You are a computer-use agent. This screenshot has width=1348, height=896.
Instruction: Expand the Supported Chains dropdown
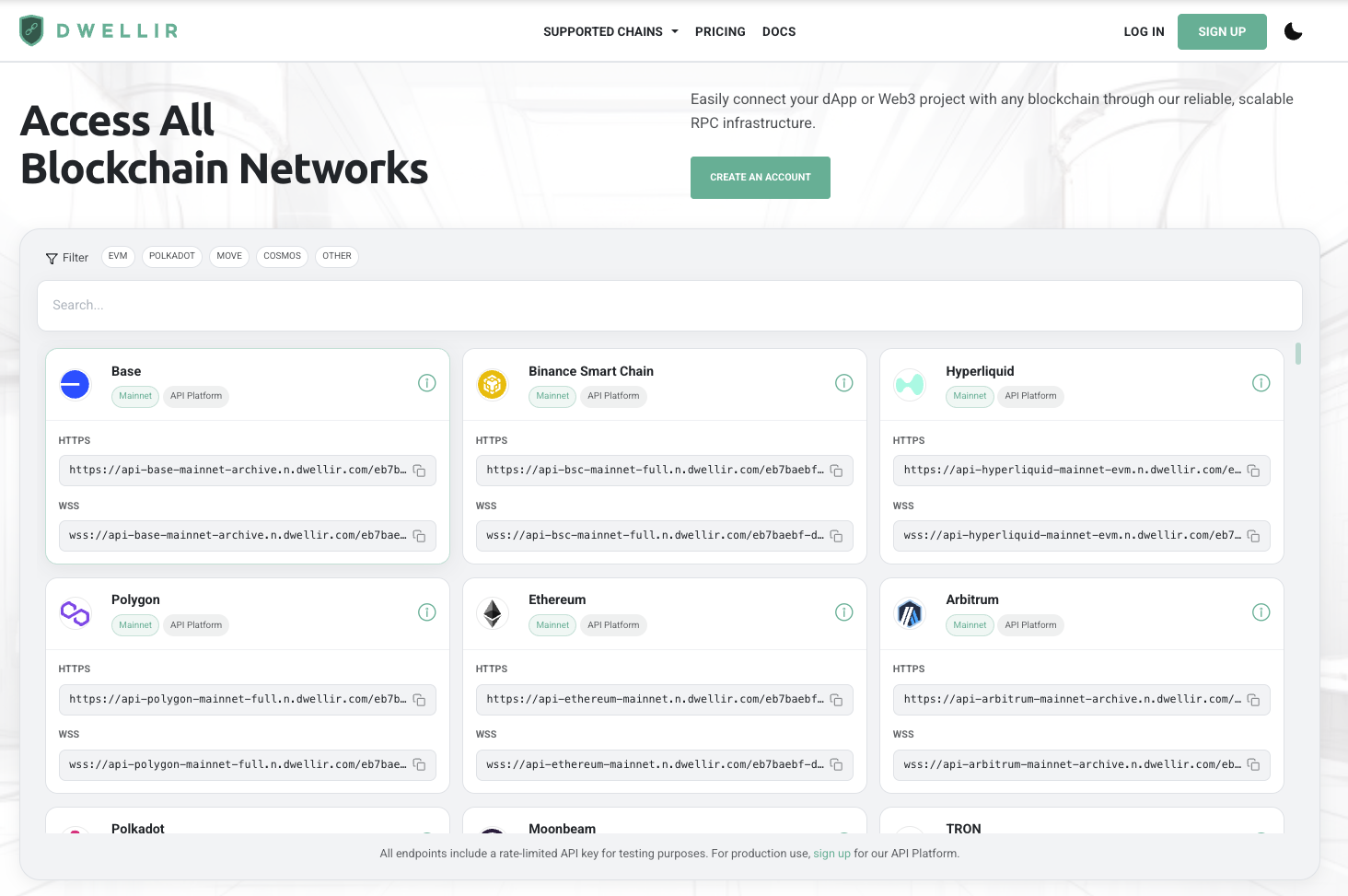[610, 31]
